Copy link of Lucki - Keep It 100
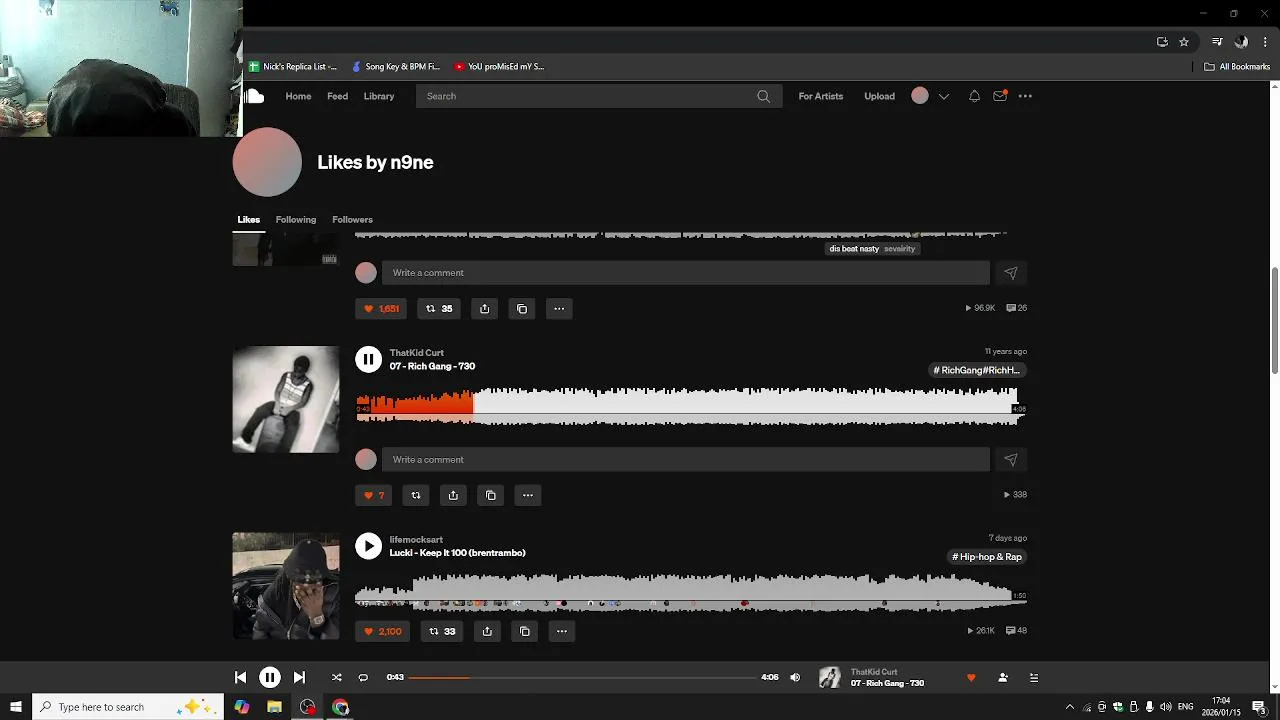 pyautogui.click(x=525, y=631)
